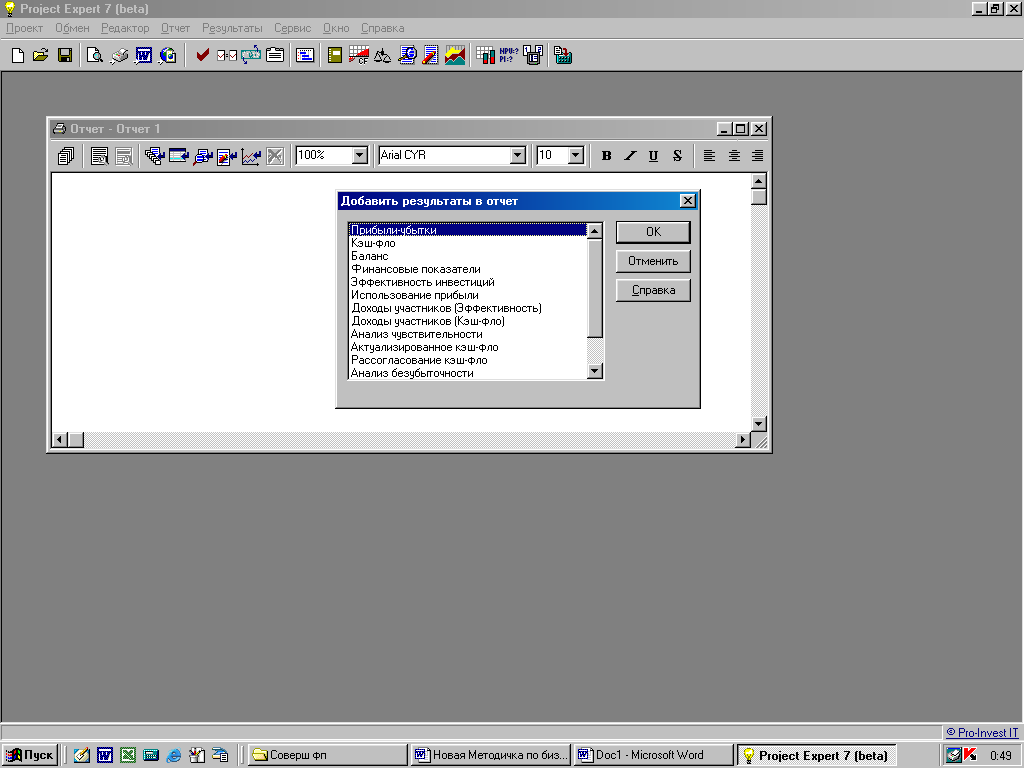The image size is (1024, 768).
Task: Toggle italic formatting in report toolbar
Action: (630, 155)
